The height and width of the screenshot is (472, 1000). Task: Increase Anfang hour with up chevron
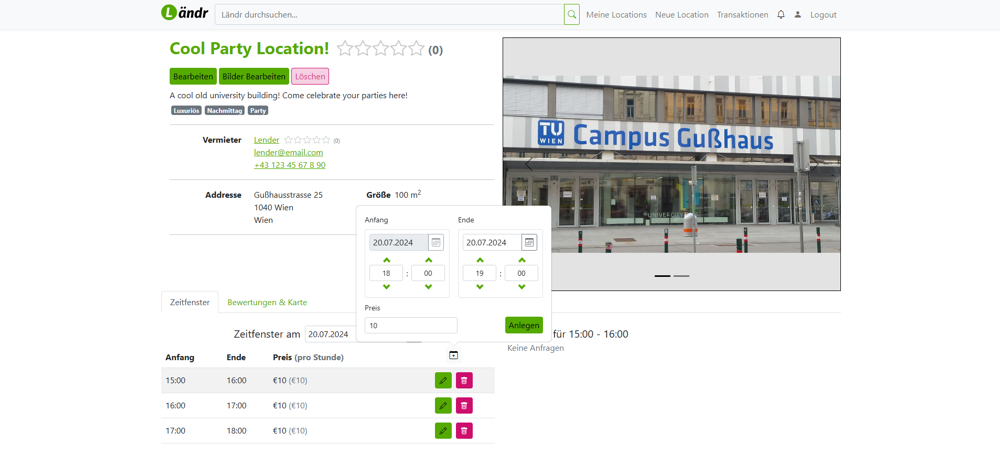point(386,260)
